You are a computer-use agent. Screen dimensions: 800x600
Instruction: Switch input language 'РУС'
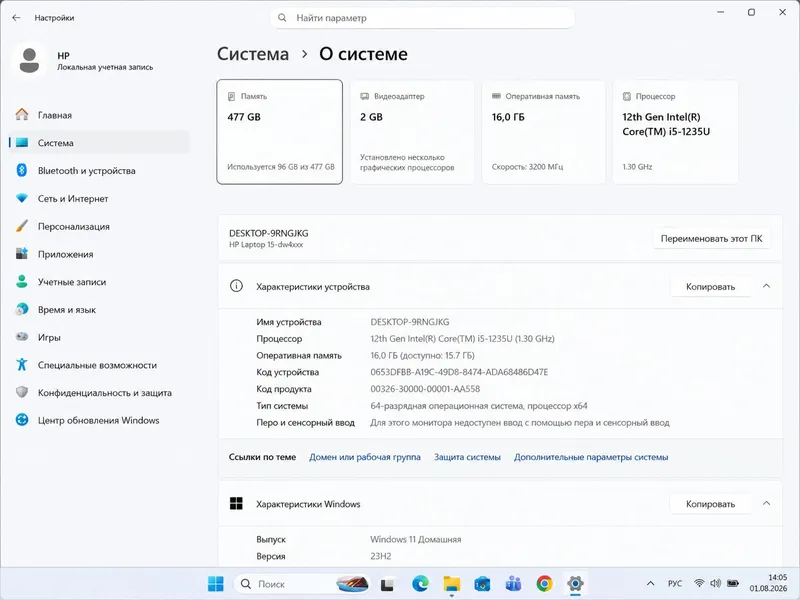675,583
